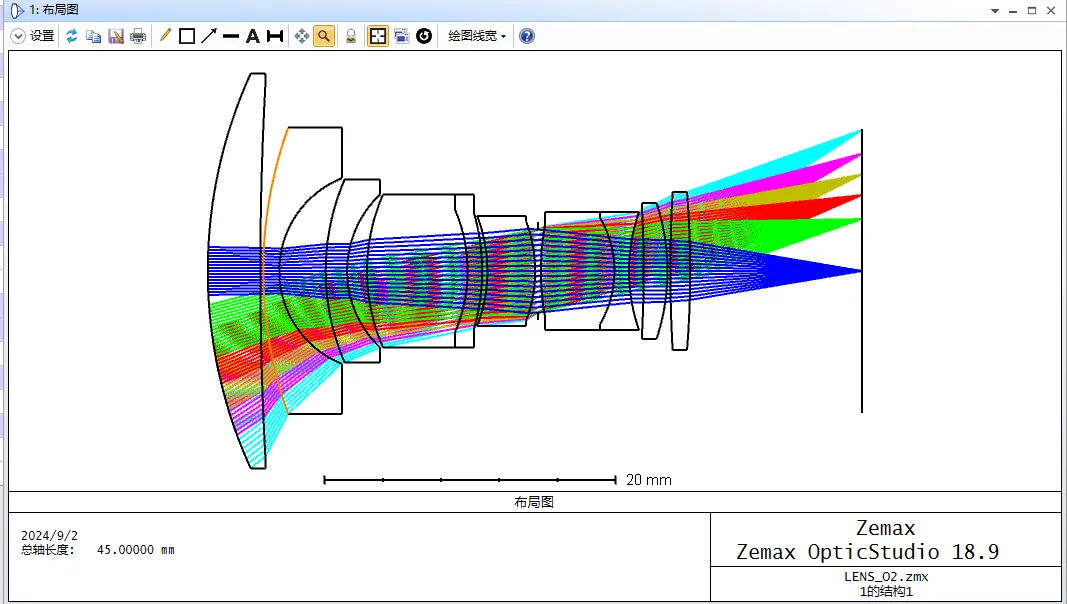Reset the view with circular arrow icon
Viewport: 1067px width, 604px height.
pos(424,36)
